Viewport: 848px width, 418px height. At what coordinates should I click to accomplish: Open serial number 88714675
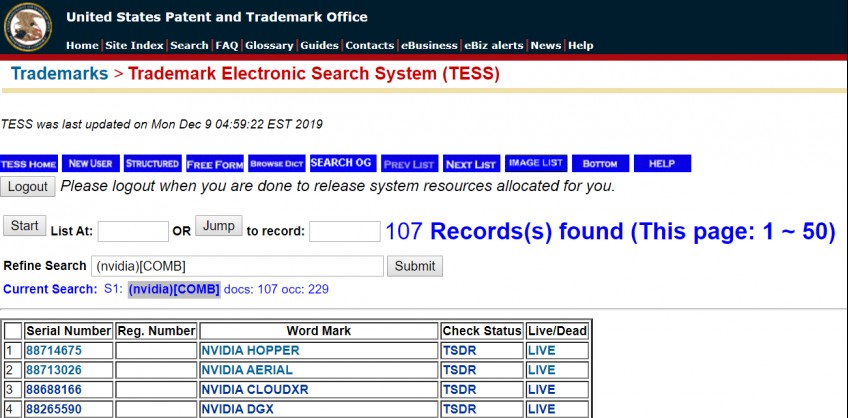pyautogui.click(x=54, y=350)
